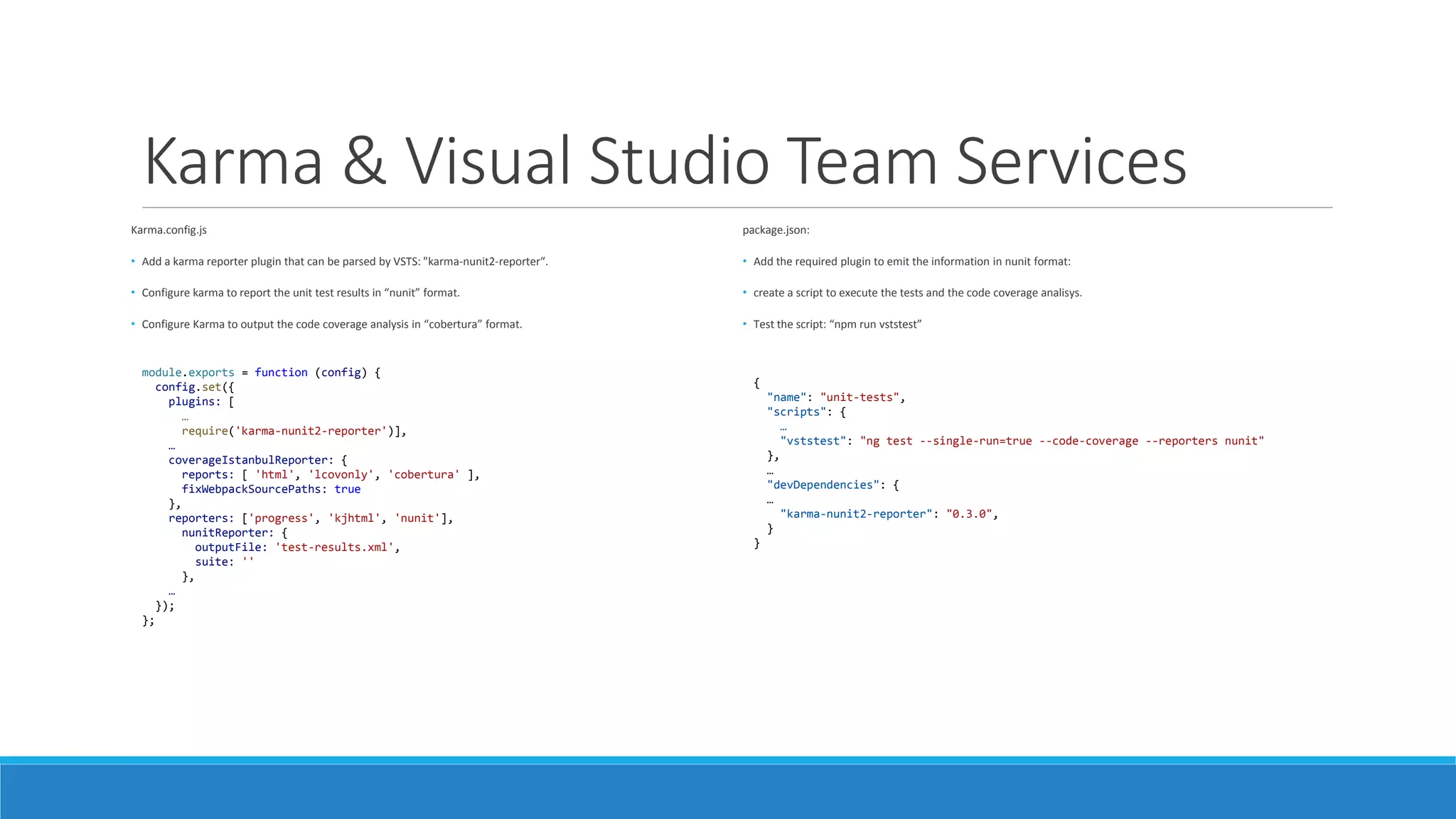The image size is (1456, 819).
Task: Click the require('karma-nunit2-reporter') code line
Action: tap(294, 431)
